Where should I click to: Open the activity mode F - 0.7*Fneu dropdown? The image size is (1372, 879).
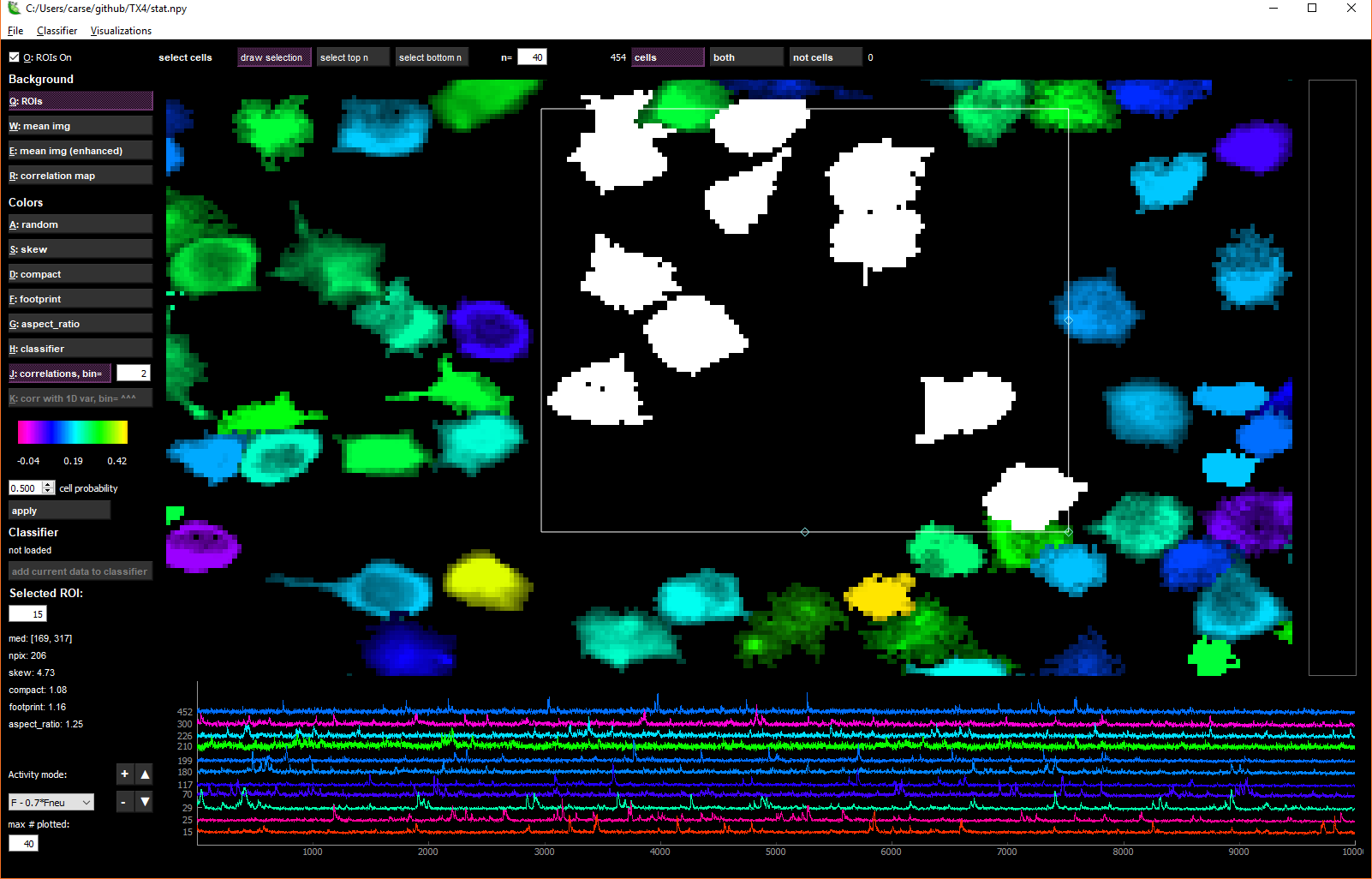[51, 803]
